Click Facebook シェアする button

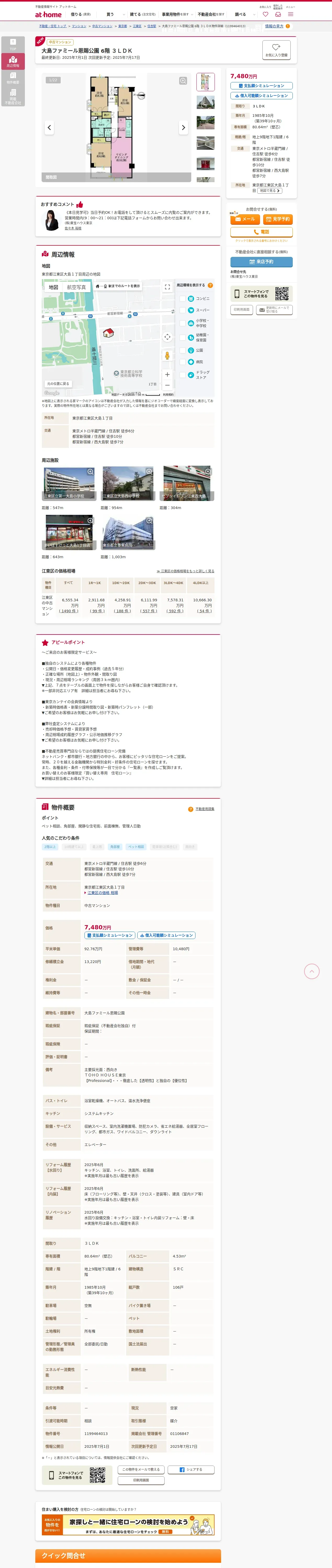(192, 1469)
